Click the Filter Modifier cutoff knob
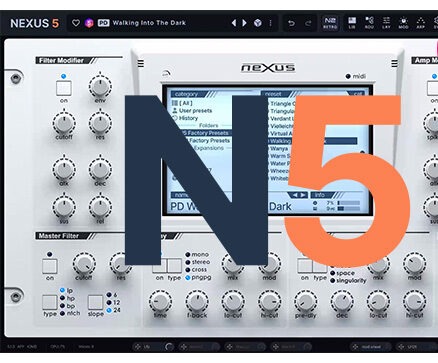The image size is (438, 363). (64, 123)
